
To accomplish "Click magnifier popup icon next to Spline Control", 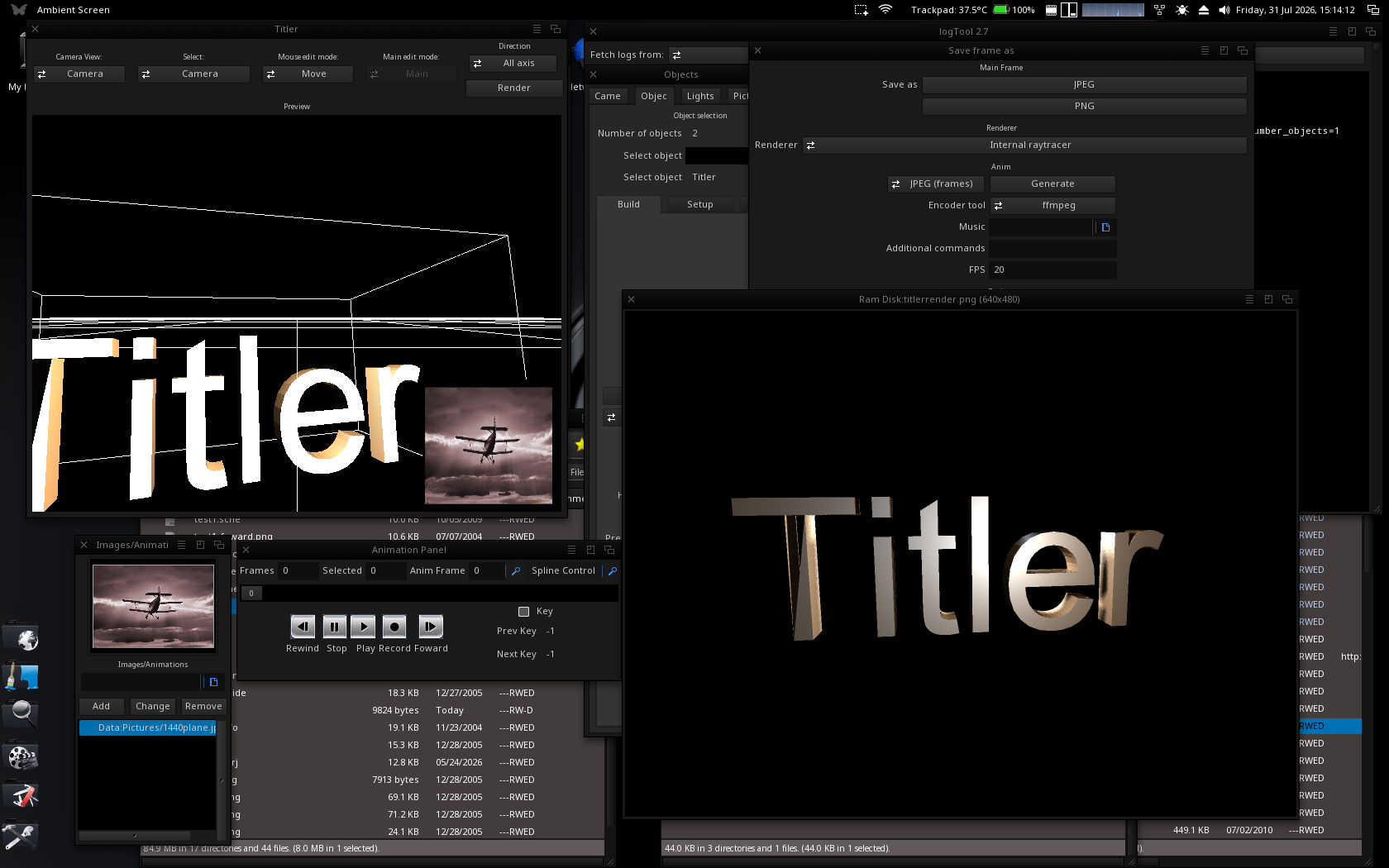I will (x=613, y=570).
